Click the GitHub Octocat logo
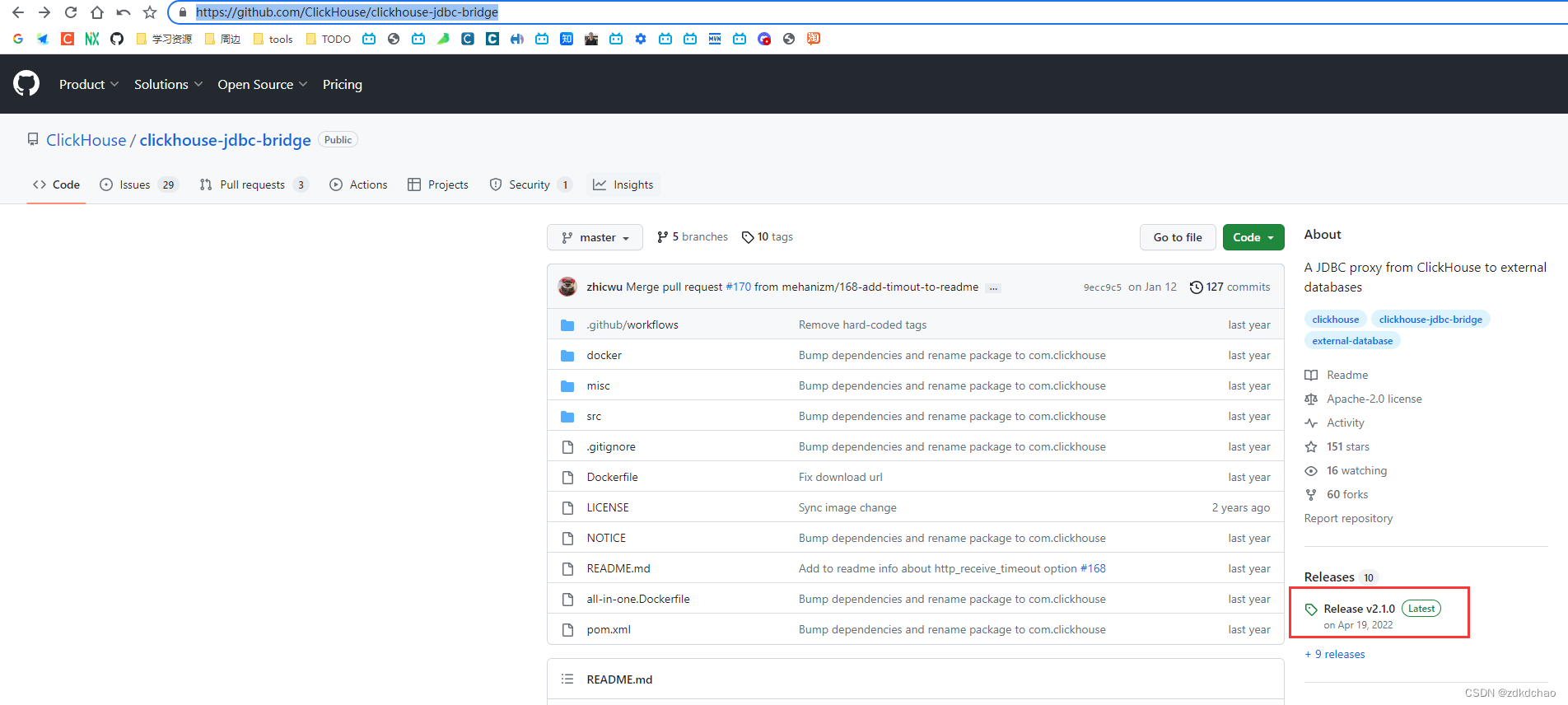This screenshot has width=1568, height=705. pos(26,83)
